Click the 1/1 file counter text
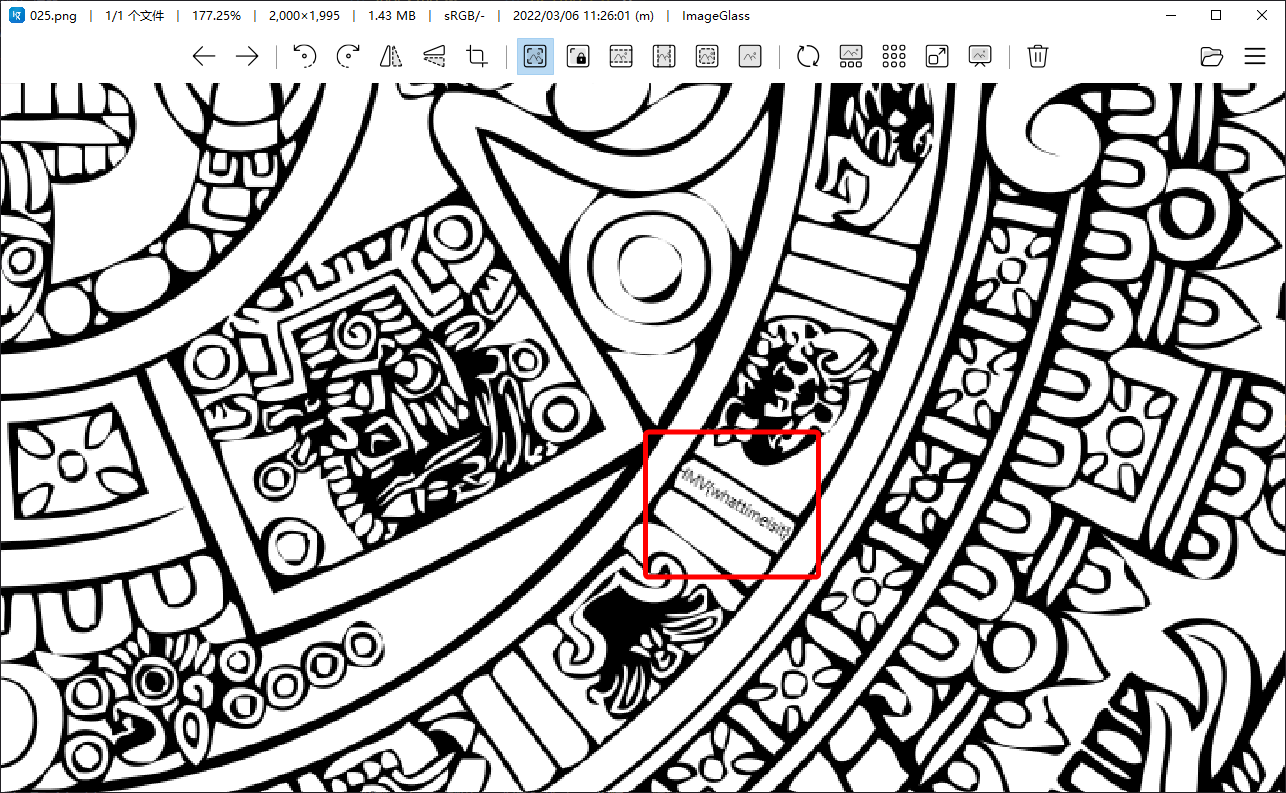This screenshot has height=793, width=1286. tap(134, 16)
